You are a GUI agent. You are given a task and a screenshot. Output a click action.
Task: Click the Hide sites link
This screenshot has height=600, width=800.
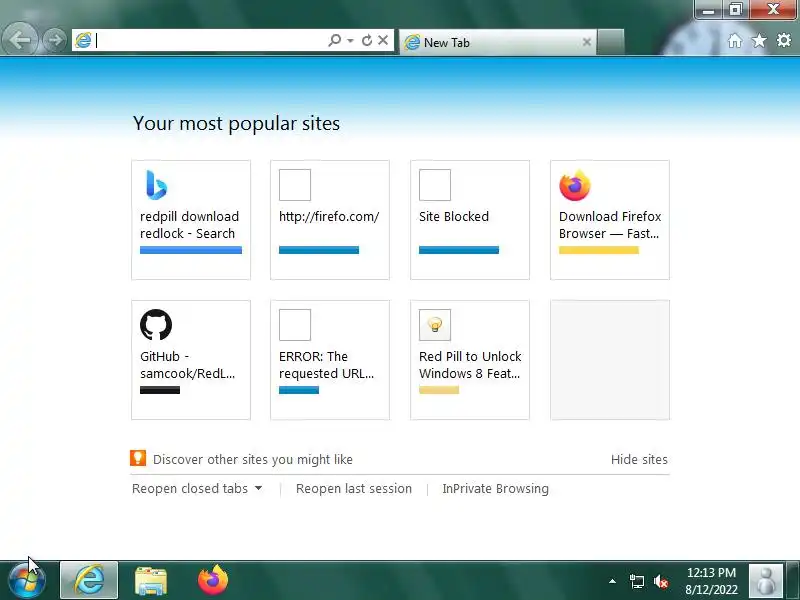point(639,459)
